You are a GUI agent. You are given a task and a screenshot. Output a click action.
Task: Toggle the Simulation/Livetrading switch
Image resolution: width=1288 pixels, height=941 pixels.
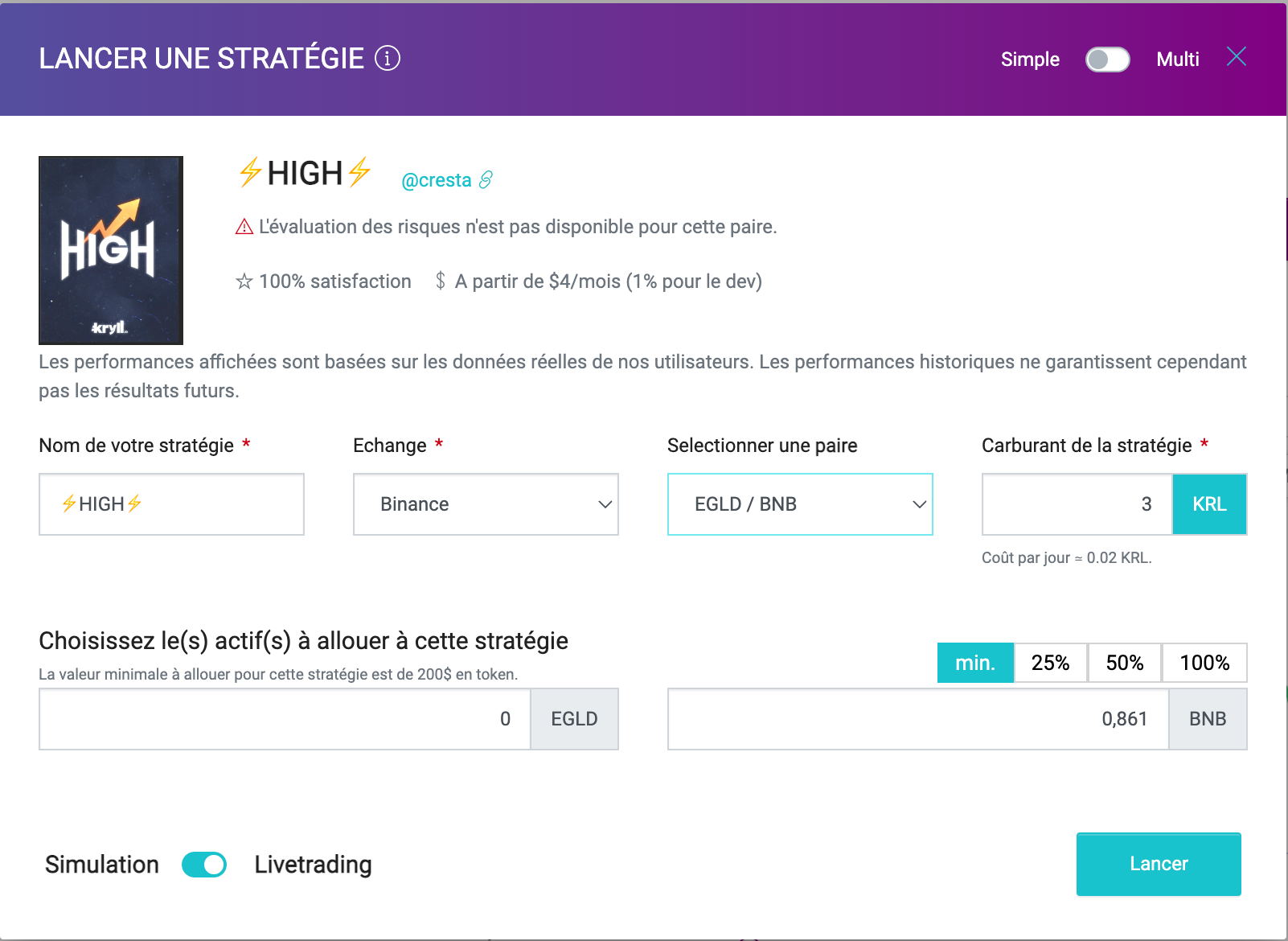[204, 865]
